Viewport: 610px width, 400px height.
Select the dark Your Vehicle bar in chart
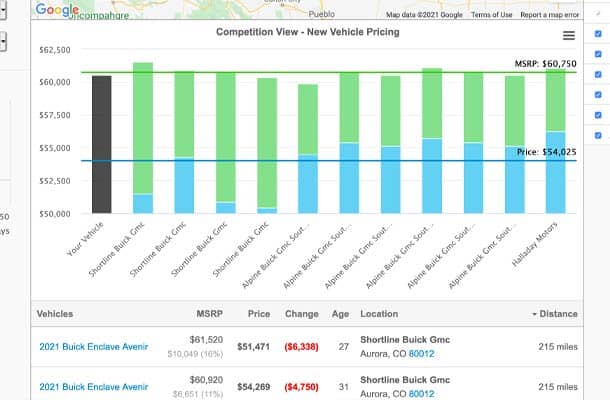click(102, 144)
